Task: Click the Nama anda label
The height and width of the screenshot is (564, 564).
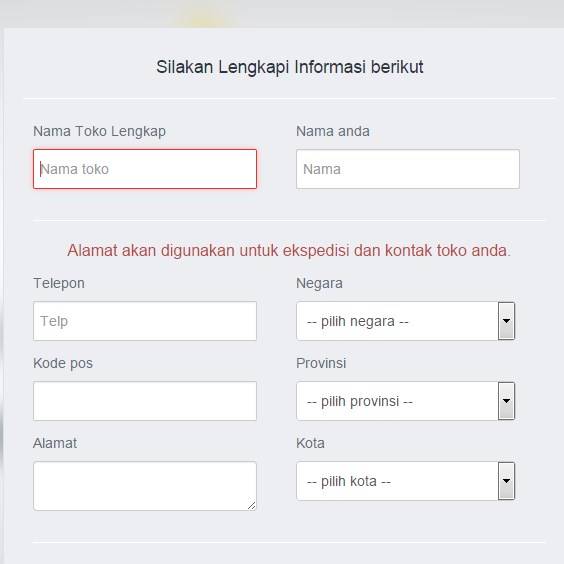Action: 333,131
